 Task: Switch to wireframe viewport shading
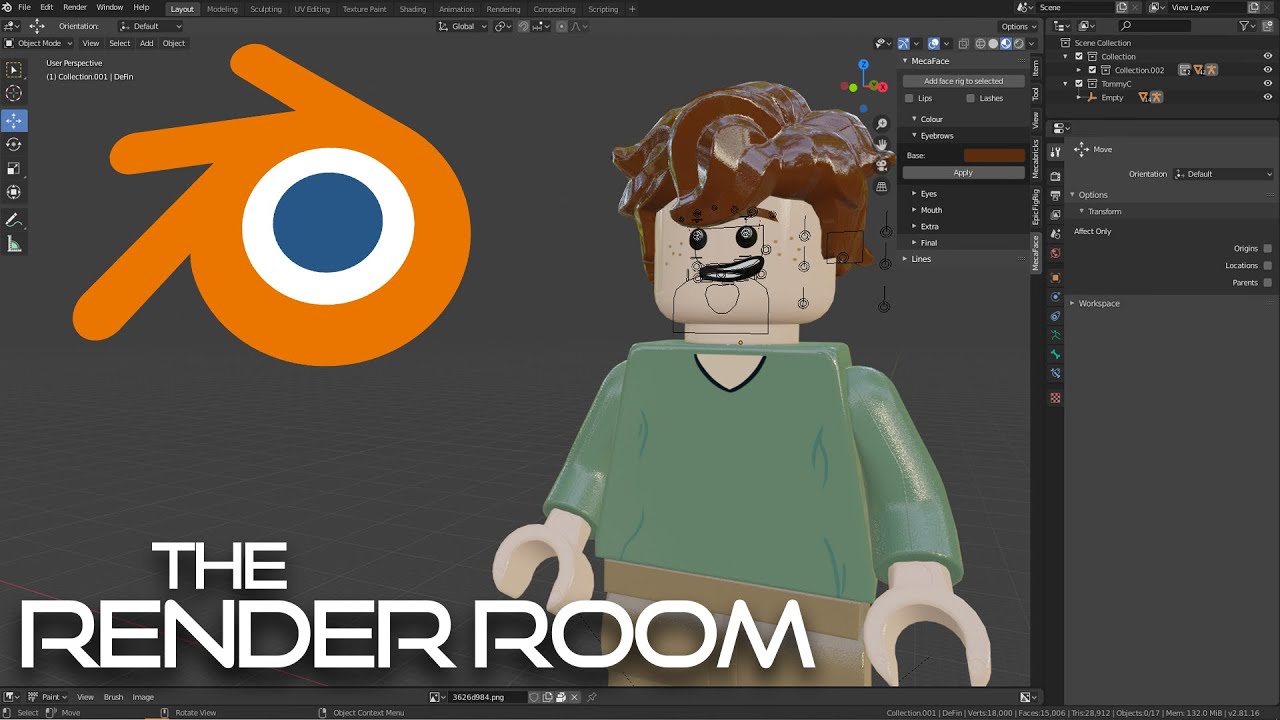pyautogui.click(x=980, y=43)
